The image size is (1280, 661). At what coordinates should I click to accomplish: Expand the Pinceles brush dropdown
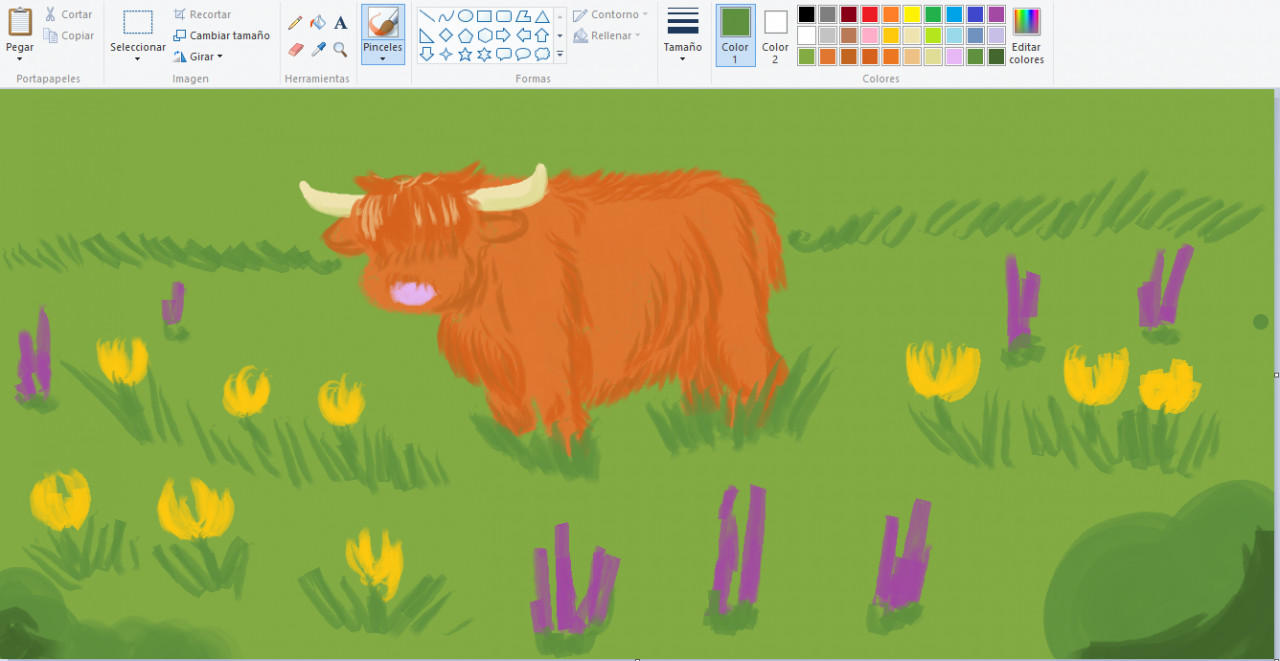click(383, 59)
